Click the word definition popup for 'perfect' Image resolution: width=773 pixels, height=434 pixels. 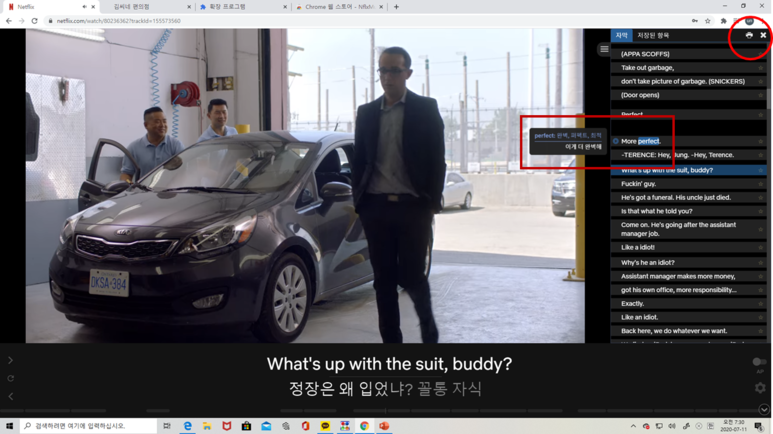point(567,141)
